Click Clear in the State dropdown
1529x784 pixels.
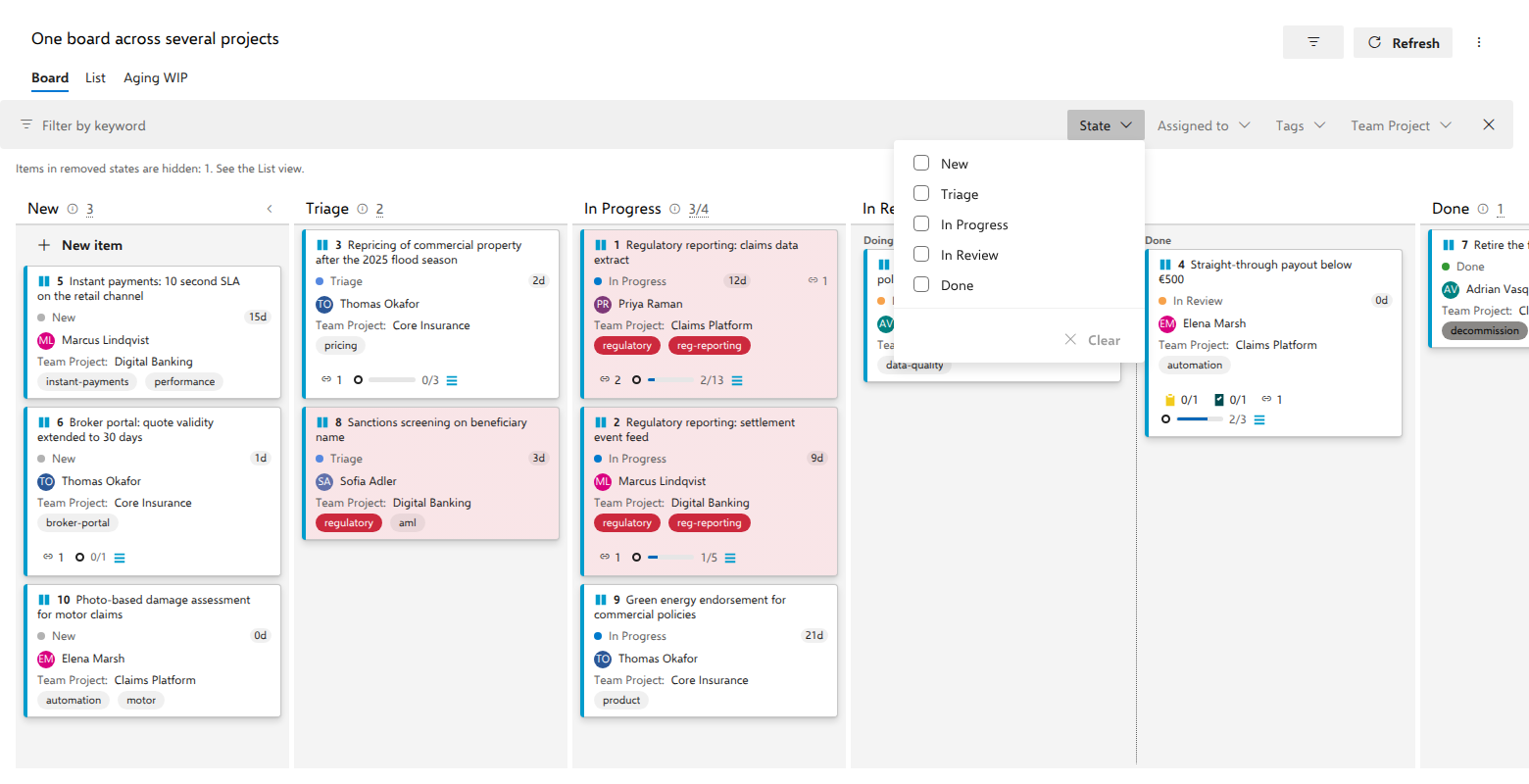[1093, 340]
